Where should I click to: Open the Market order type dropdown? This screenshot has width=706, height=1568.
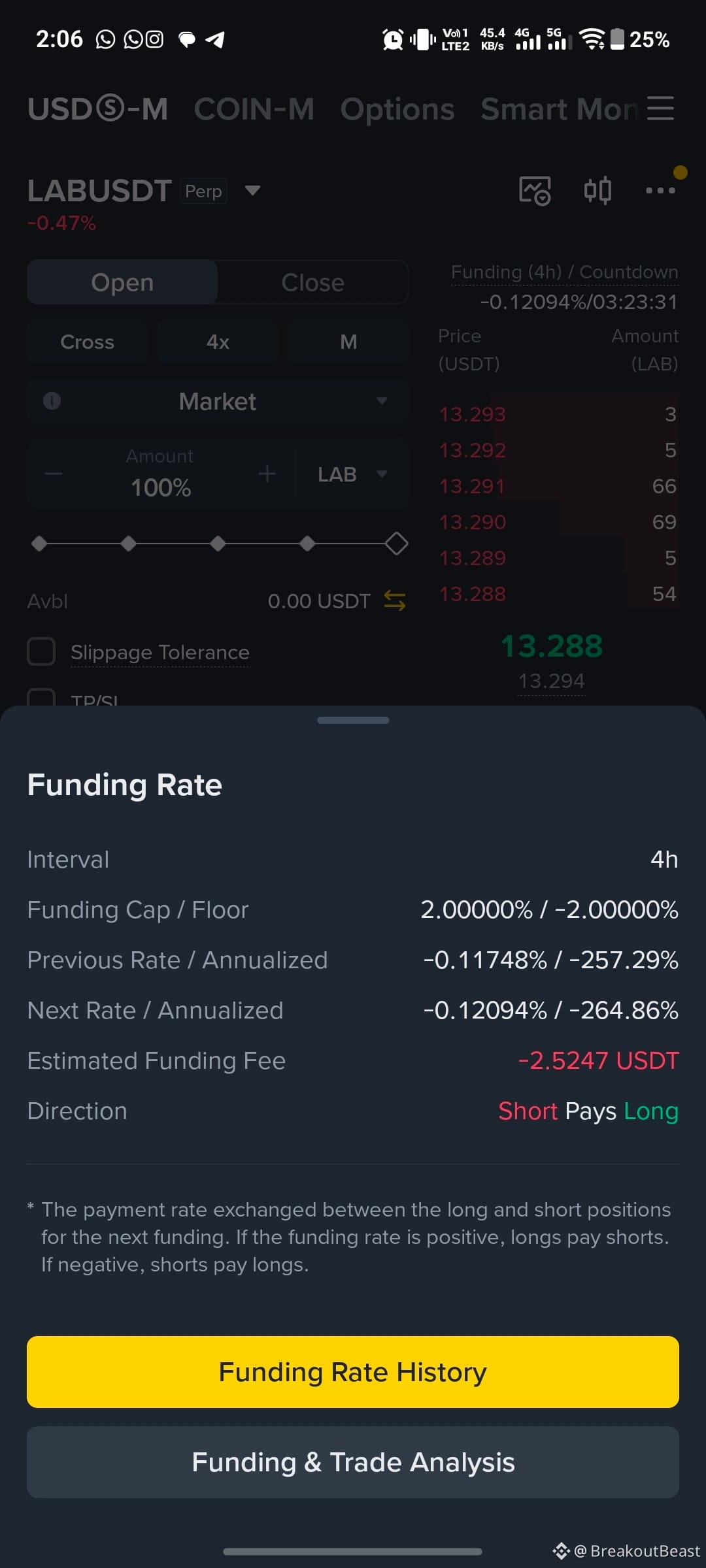tap(218, 401)
